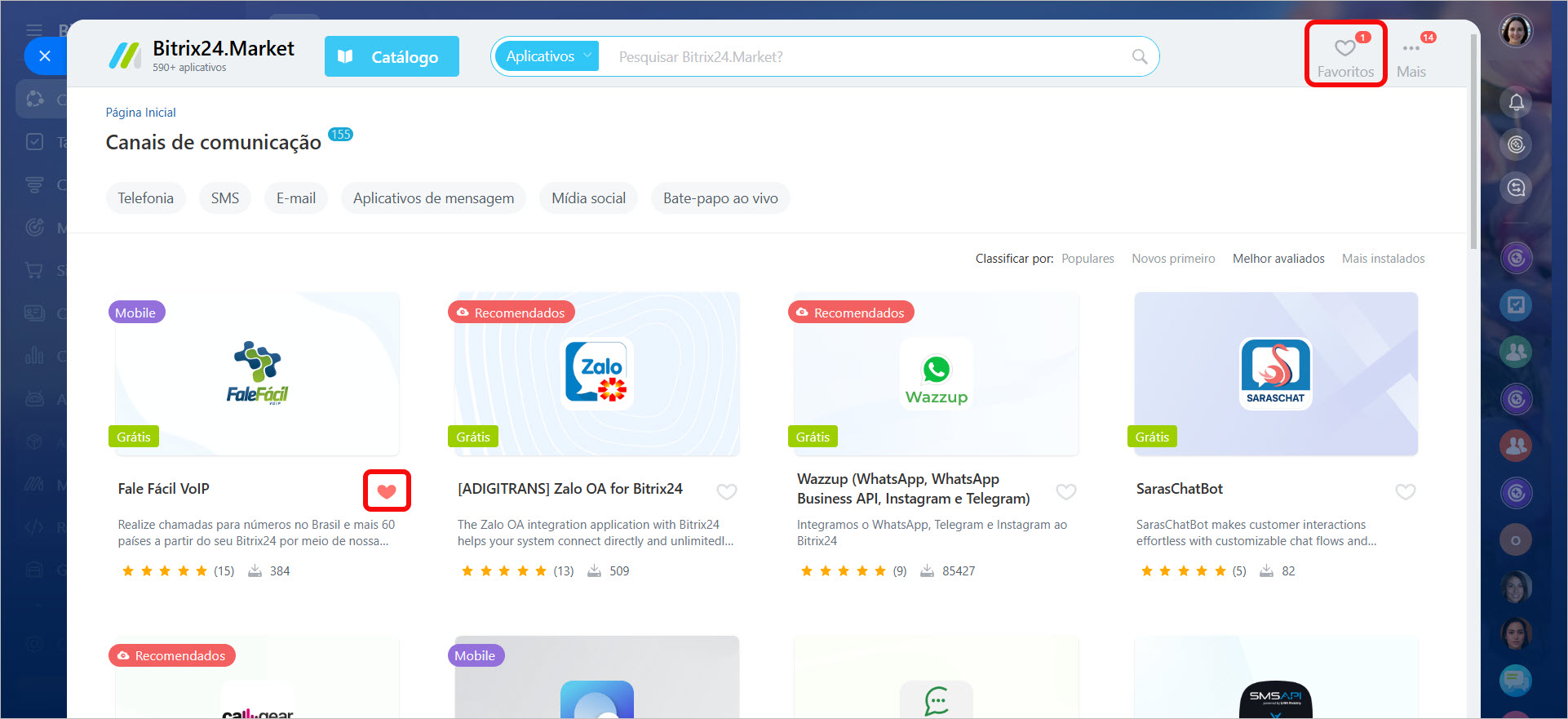This screenshot has height=719, width=1568.
Task: Open the tasks checkbox icon in left sidebar
Action: 34,142
